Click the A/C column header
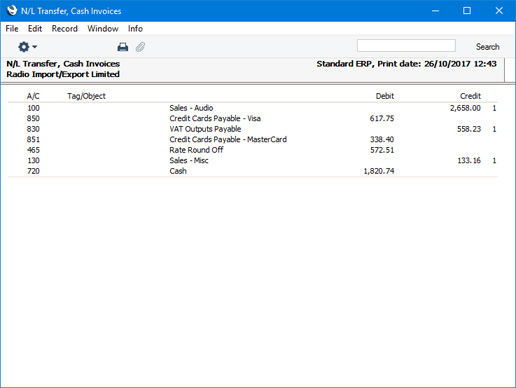This screenshot has width=516, height=388. click(x=33, y=96)
